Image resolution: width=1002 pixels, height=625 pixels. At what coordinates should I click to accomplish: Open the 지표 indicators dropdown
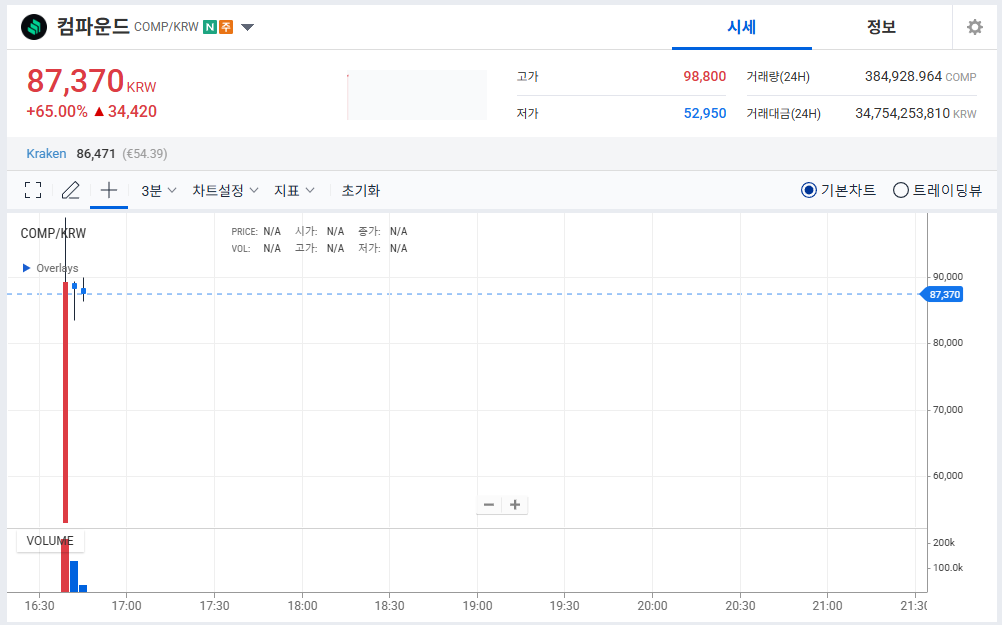(294, 190)
